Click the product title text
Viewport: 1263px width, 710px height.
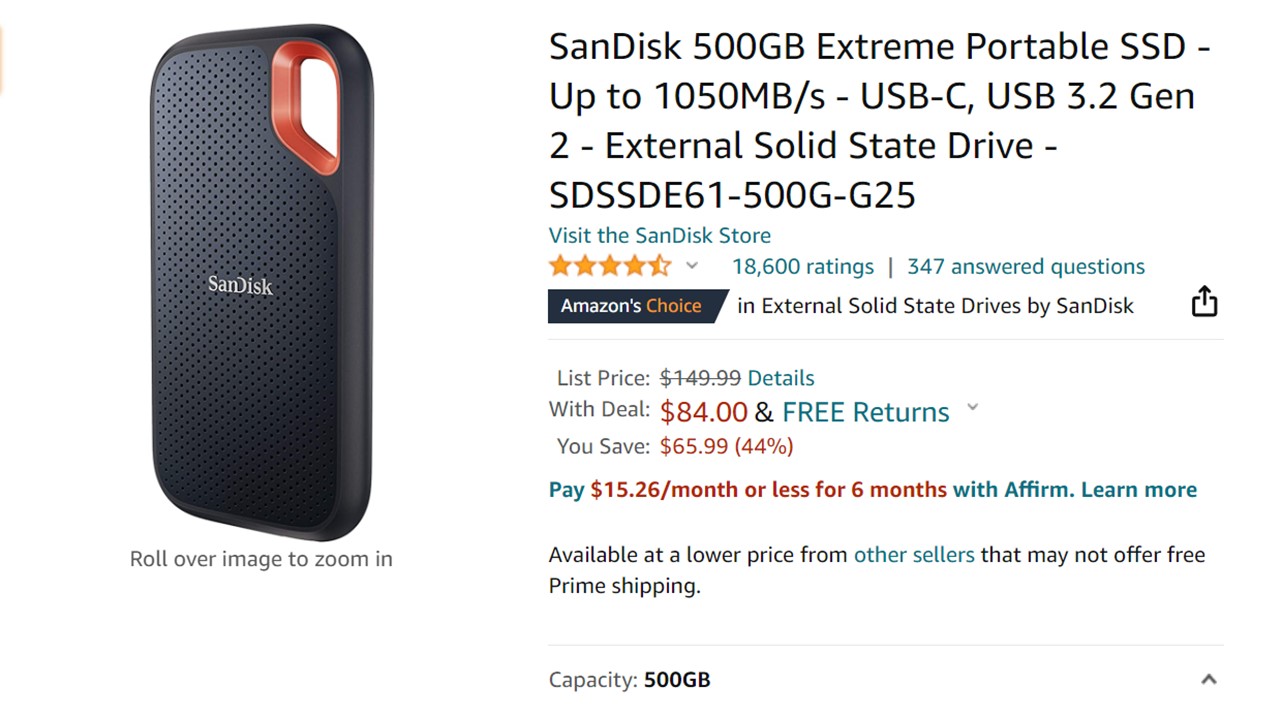tap(878, 120)
